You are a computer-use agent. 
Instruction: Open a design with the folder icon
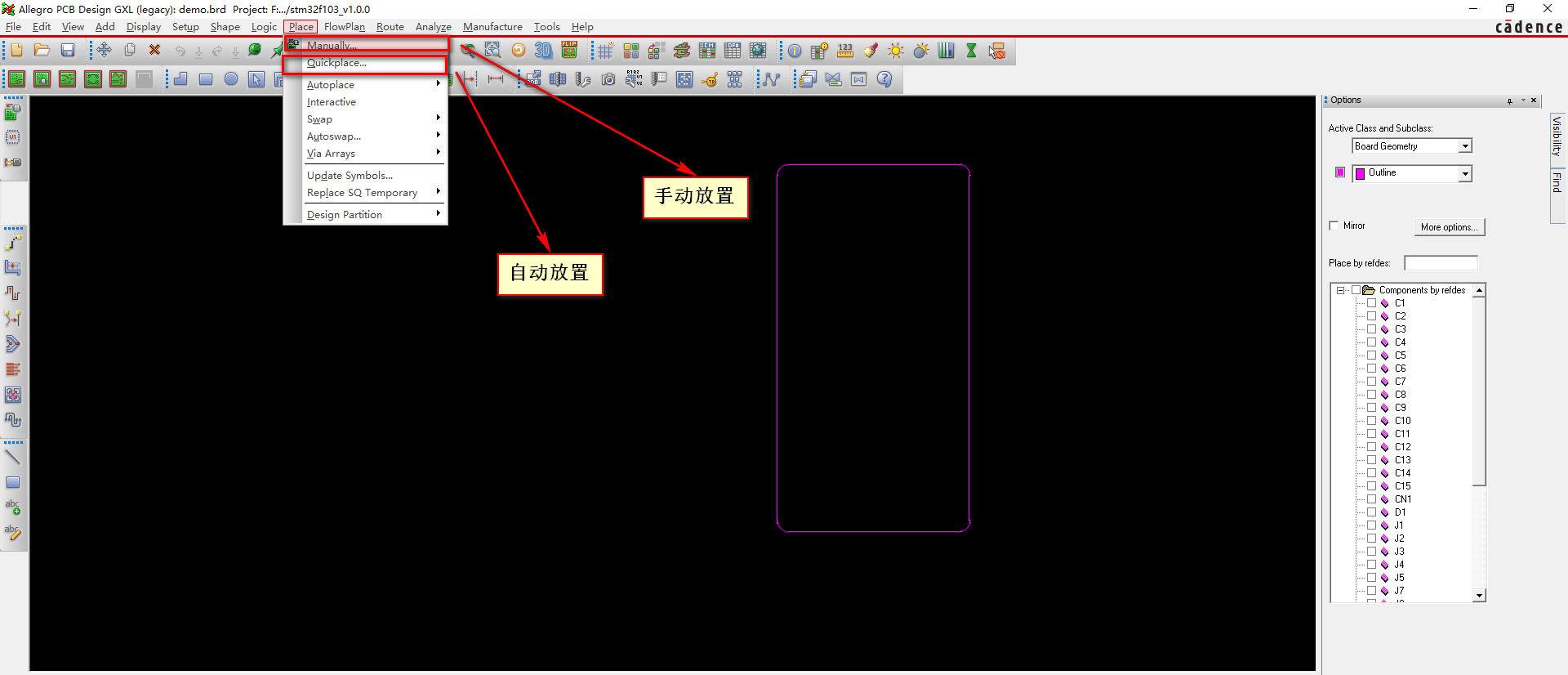coord(42,51)
